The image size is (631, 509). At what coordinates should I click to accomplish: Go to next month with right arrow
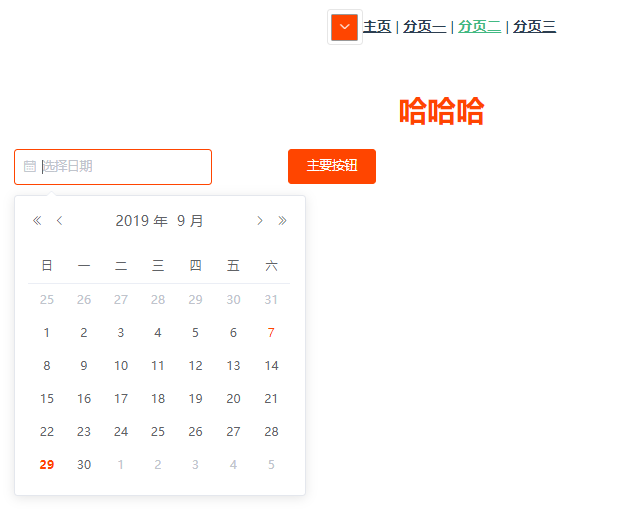pyautogui.click(x=260, y=220)
